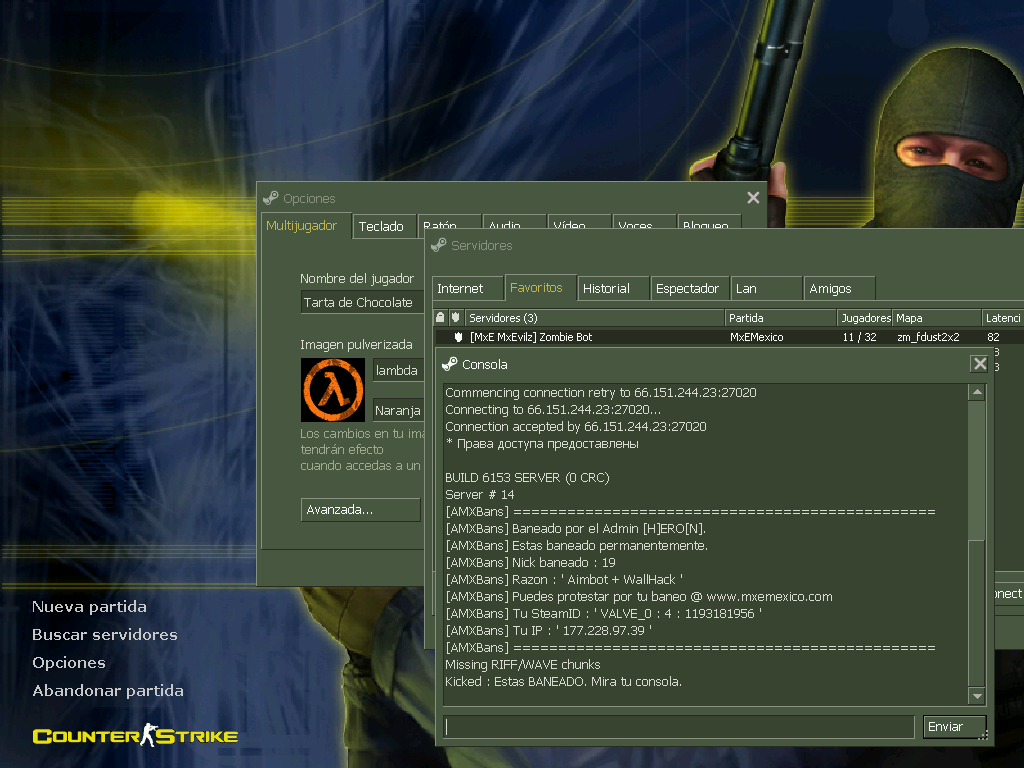Click the 'Kicked : Estas BANEADO' console line
Image resolution: width=1024 pixels, height=768 pixels.
pos(564,681)
